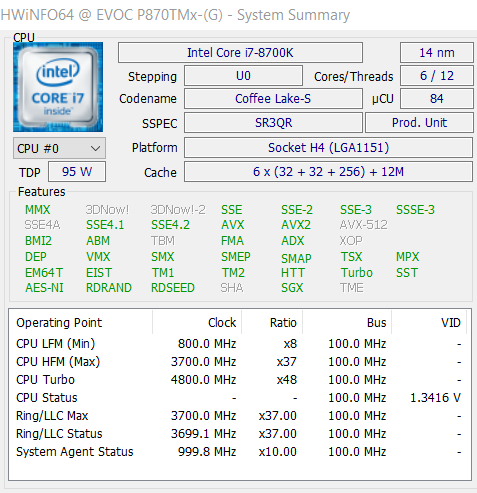Click the AES-NI feature label

[x=44, y=288]
